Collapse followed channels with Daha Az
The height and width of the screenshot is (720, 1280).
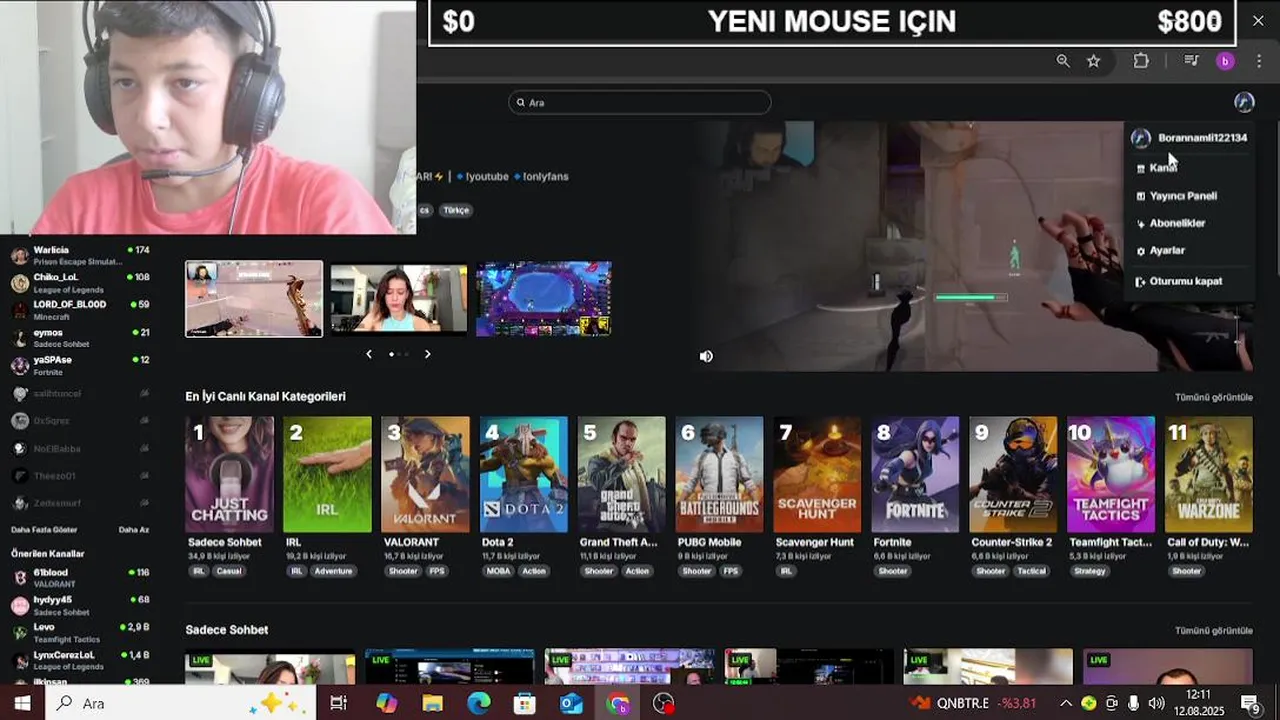134,529
